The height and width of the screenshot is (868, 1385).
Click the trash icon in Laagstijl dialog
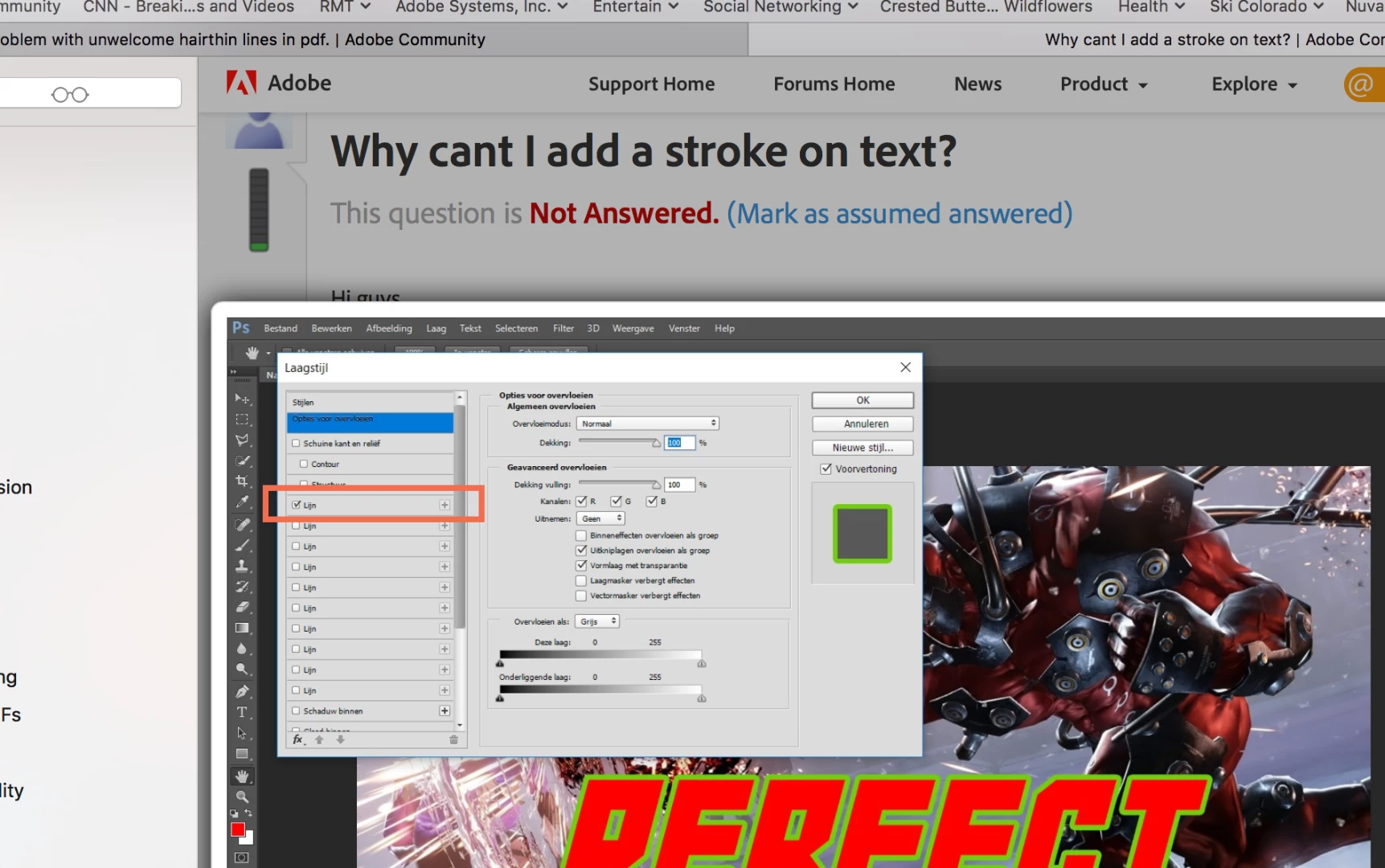point(453,739)
